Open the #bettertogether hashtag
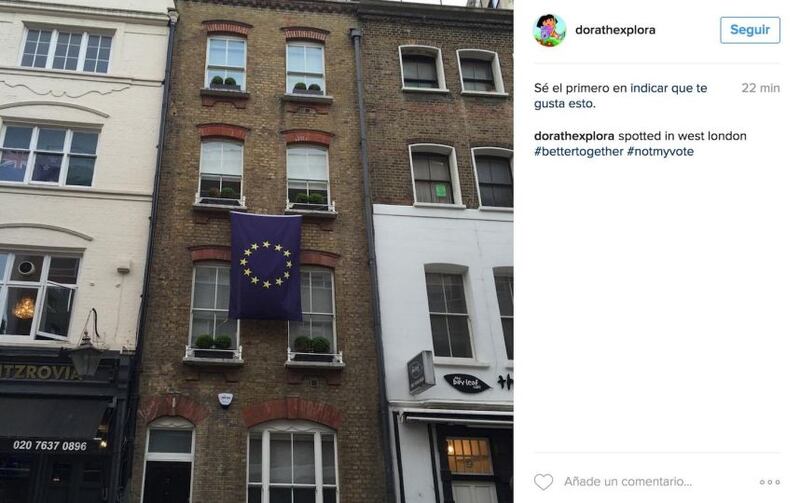This screenshot has width=800, height=503. pos(579,152)
